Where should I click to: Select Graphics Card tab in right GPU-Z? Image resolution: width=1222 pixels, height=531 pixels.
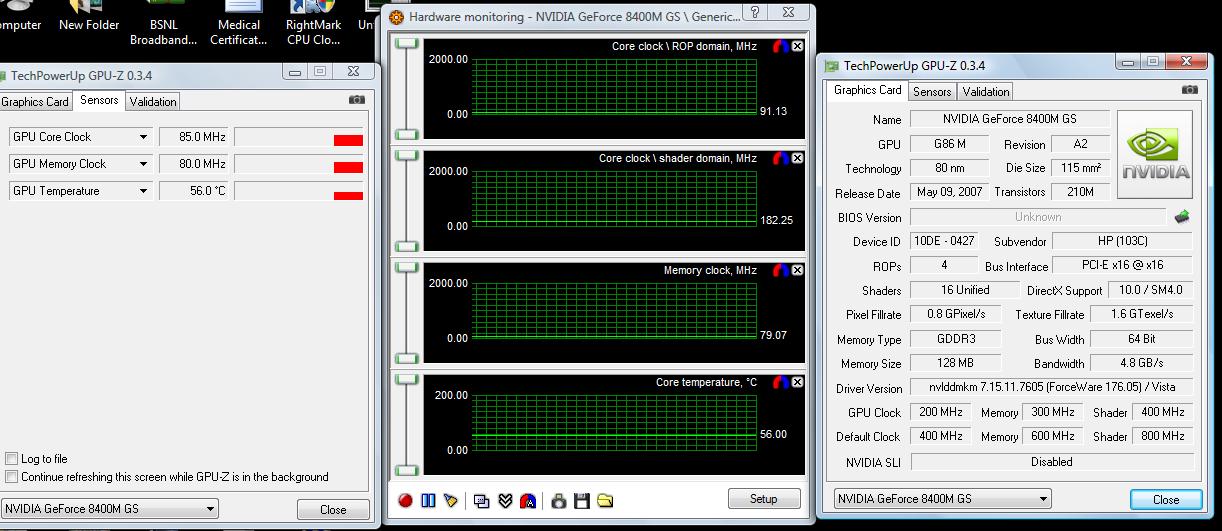coord(867,90)
